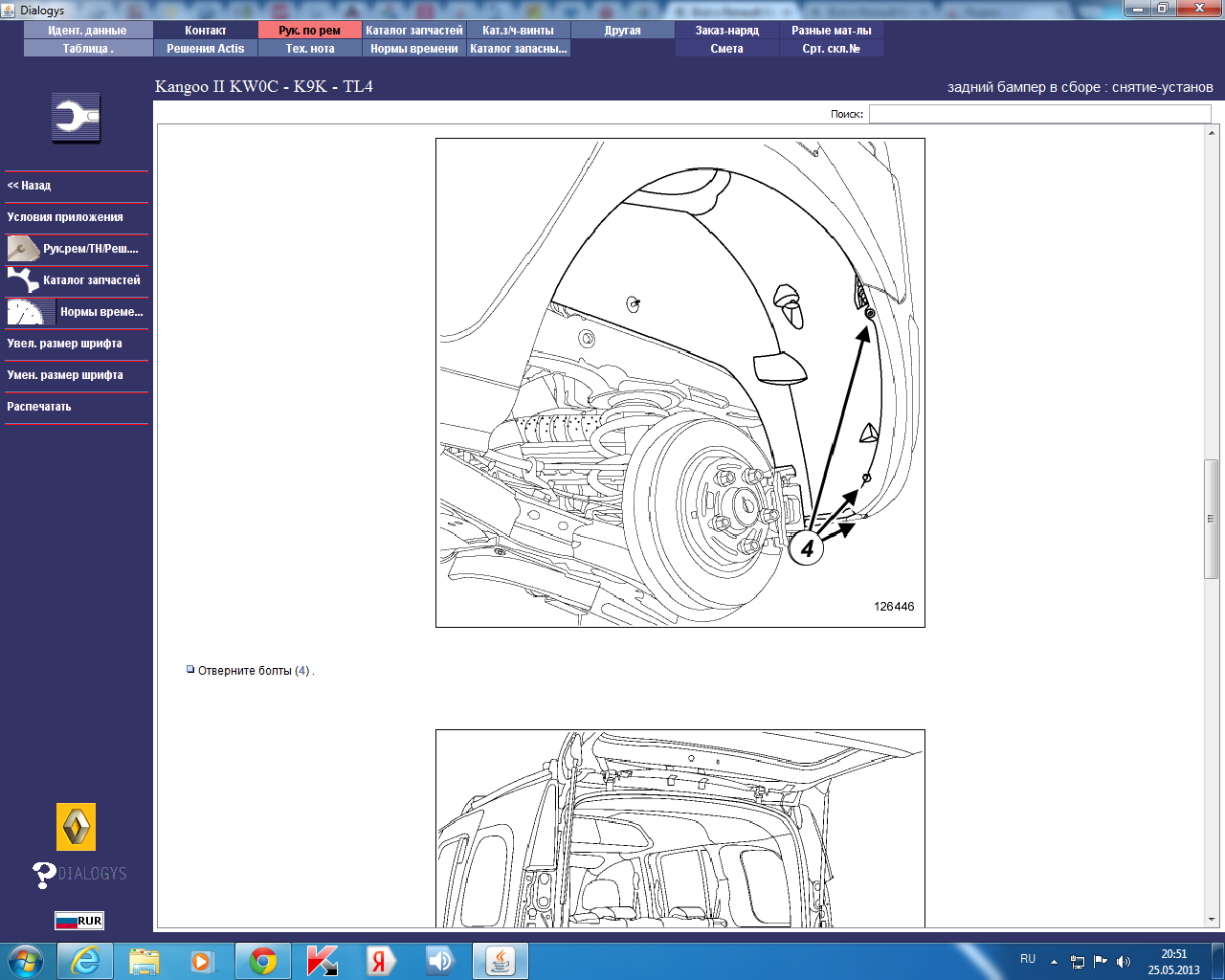Click the vertical scrollbar thumb

1211,519
